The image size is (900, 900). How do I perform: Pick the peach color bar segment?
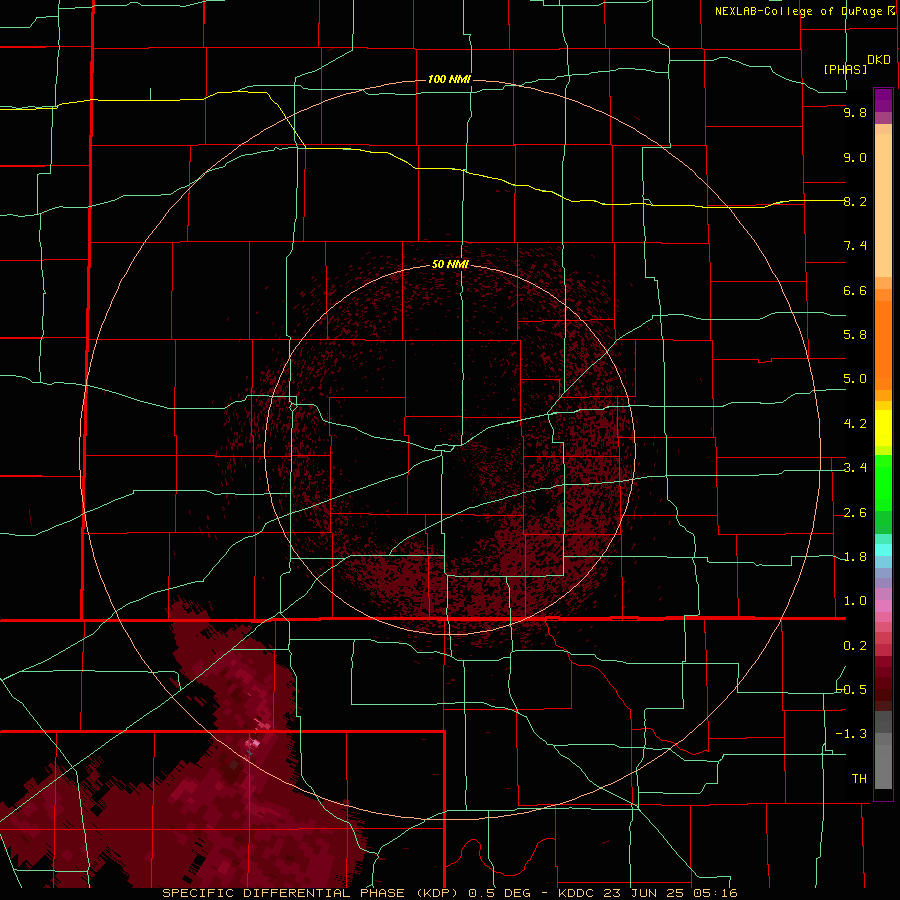[x=883, y=205]
